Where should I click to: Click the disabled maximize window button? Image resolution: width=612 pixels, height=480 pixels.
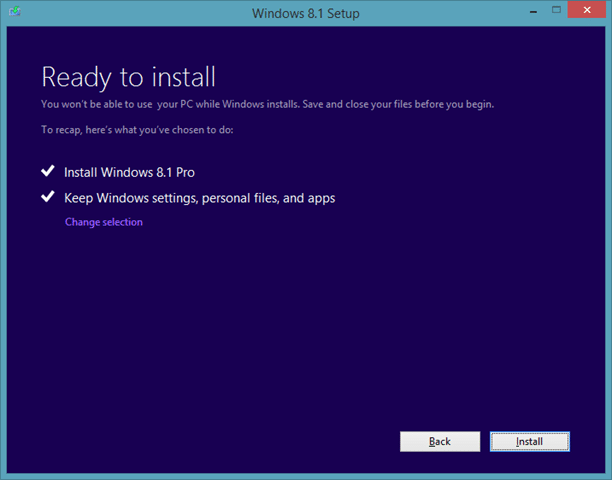tap(556, 10)
